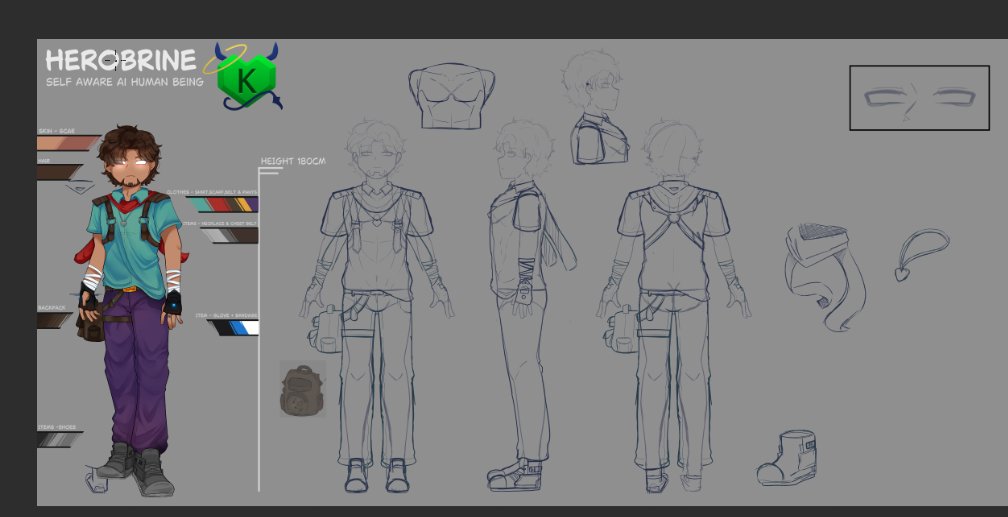Click the beard sketch below hair swatch

point(80,187)
